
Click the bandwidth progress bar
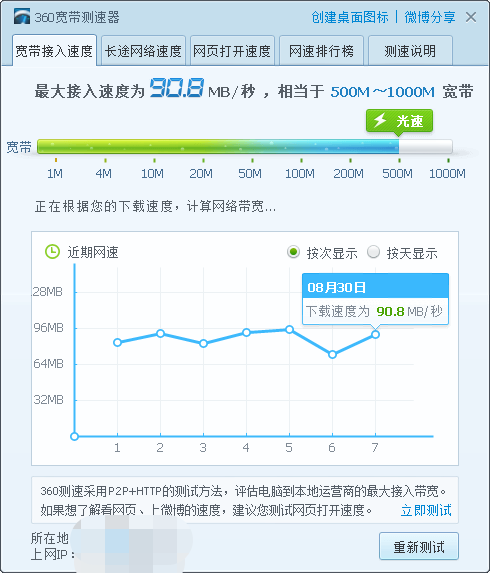(x=245, y=147)
